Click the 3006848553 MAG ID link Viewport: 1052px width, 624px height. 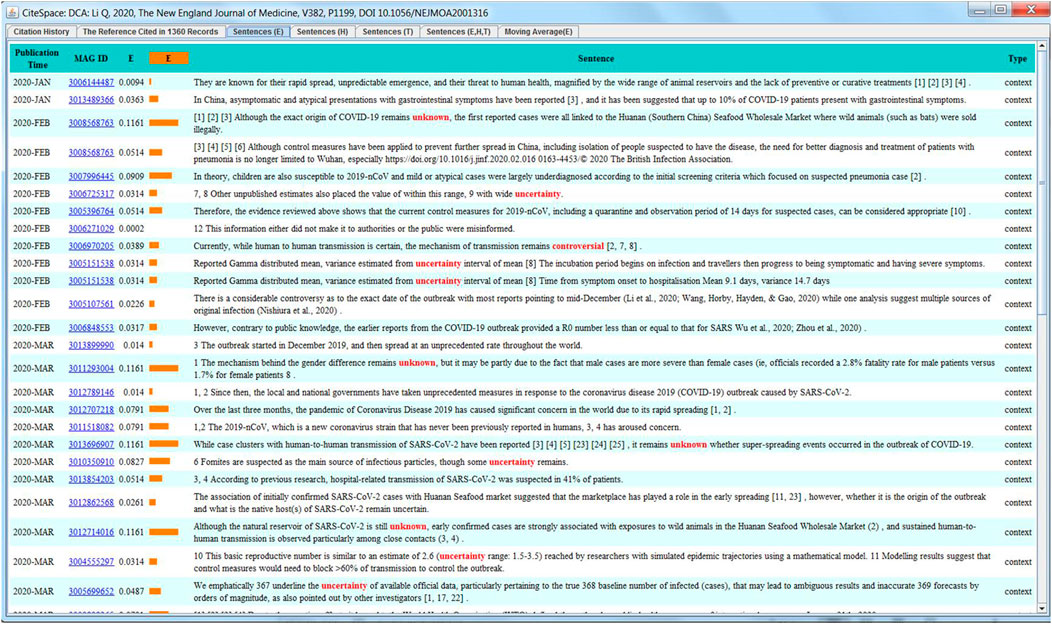coord(91,328)
